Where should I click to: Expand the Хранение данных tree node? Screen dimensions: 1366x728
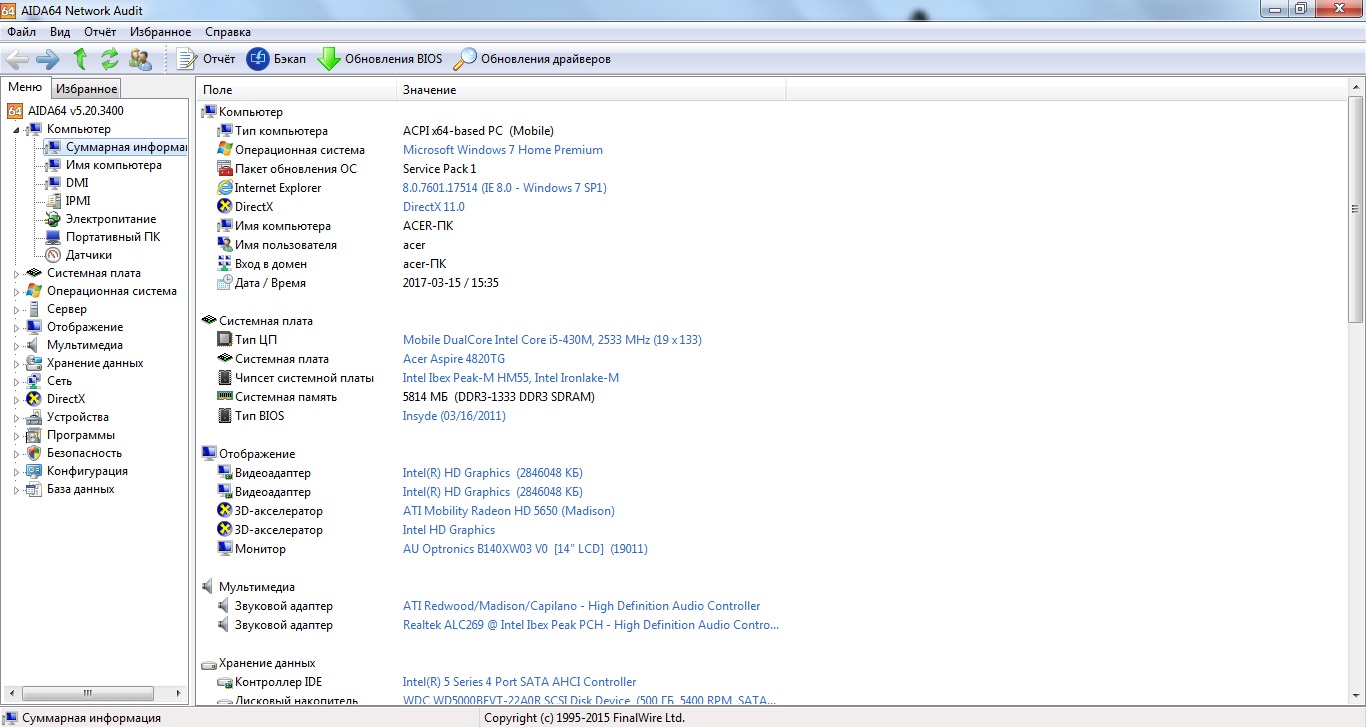click(16, 364)
